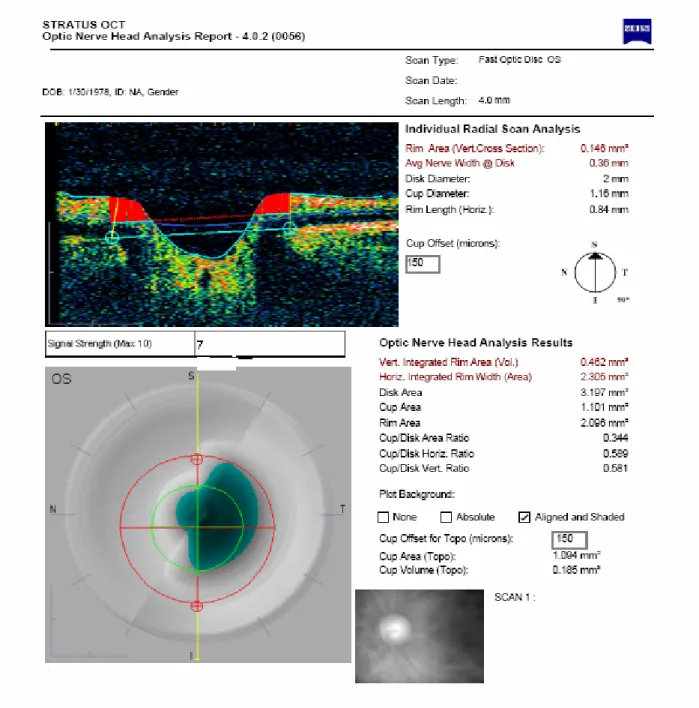Click the 'Individual Radial Scan Analysis' heading

[492, 129]
